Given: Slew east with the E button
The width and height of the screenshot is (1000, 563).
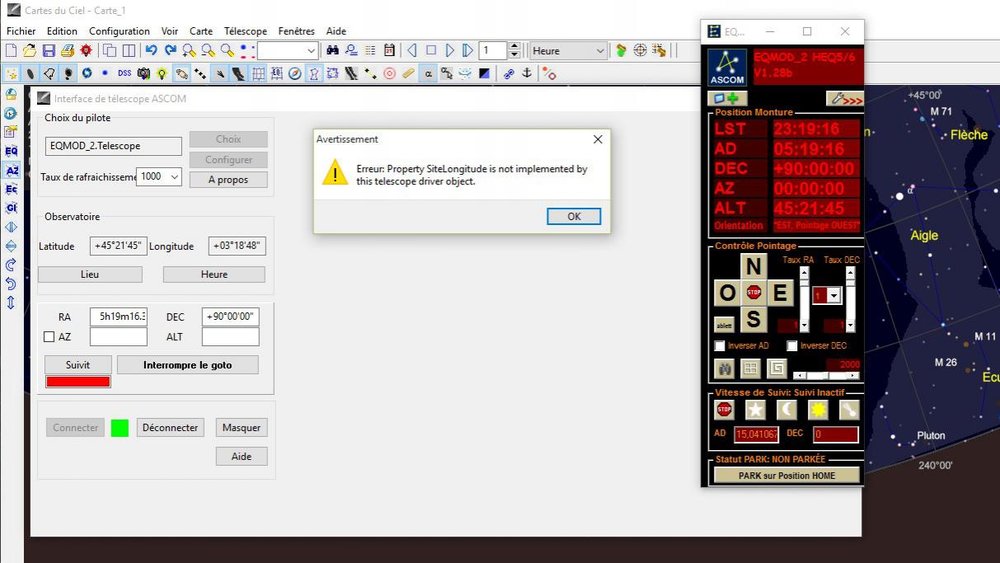Looking at the screenshot, I should [x=779, y=293].
